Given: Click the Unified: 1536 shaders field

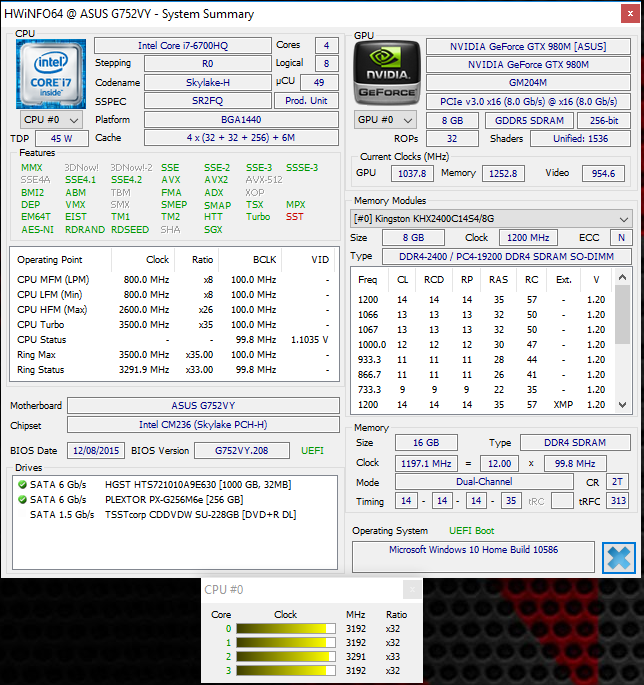Looking at the screenshot, I should tap(581, 139).
